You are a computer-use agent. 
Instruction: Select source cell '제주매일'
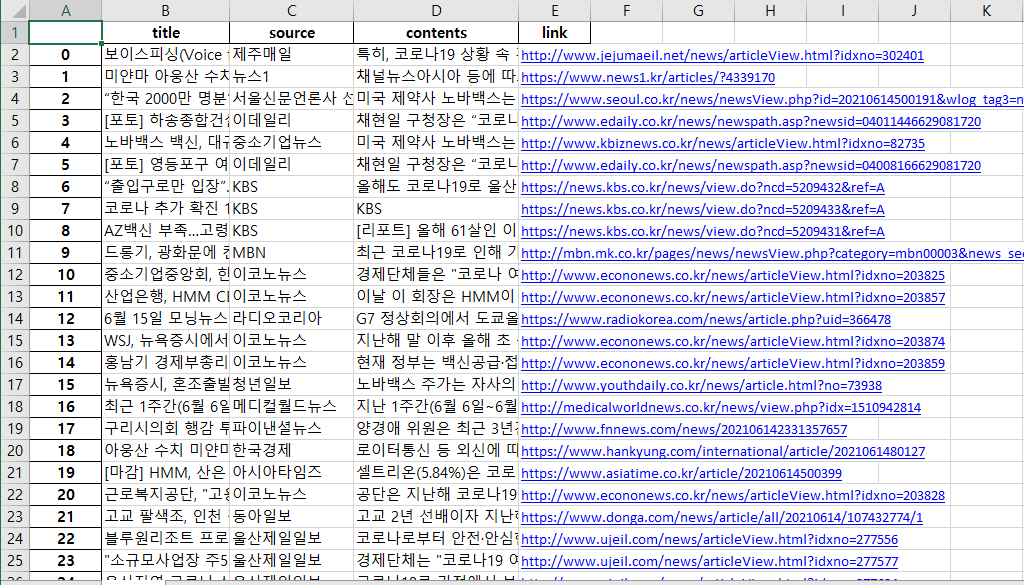click(x=291, y=55)
